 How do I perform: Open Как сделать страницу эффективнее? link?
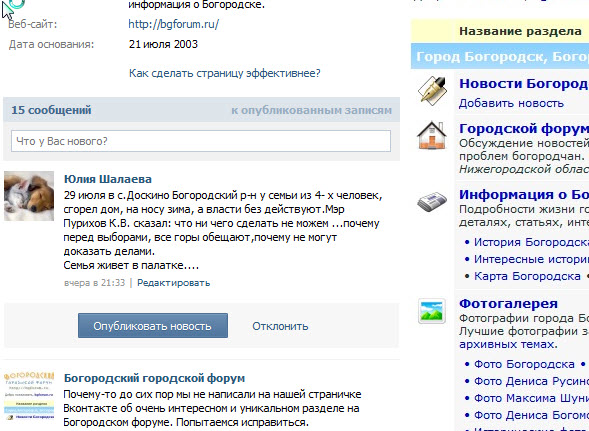[x=225, y=73]
